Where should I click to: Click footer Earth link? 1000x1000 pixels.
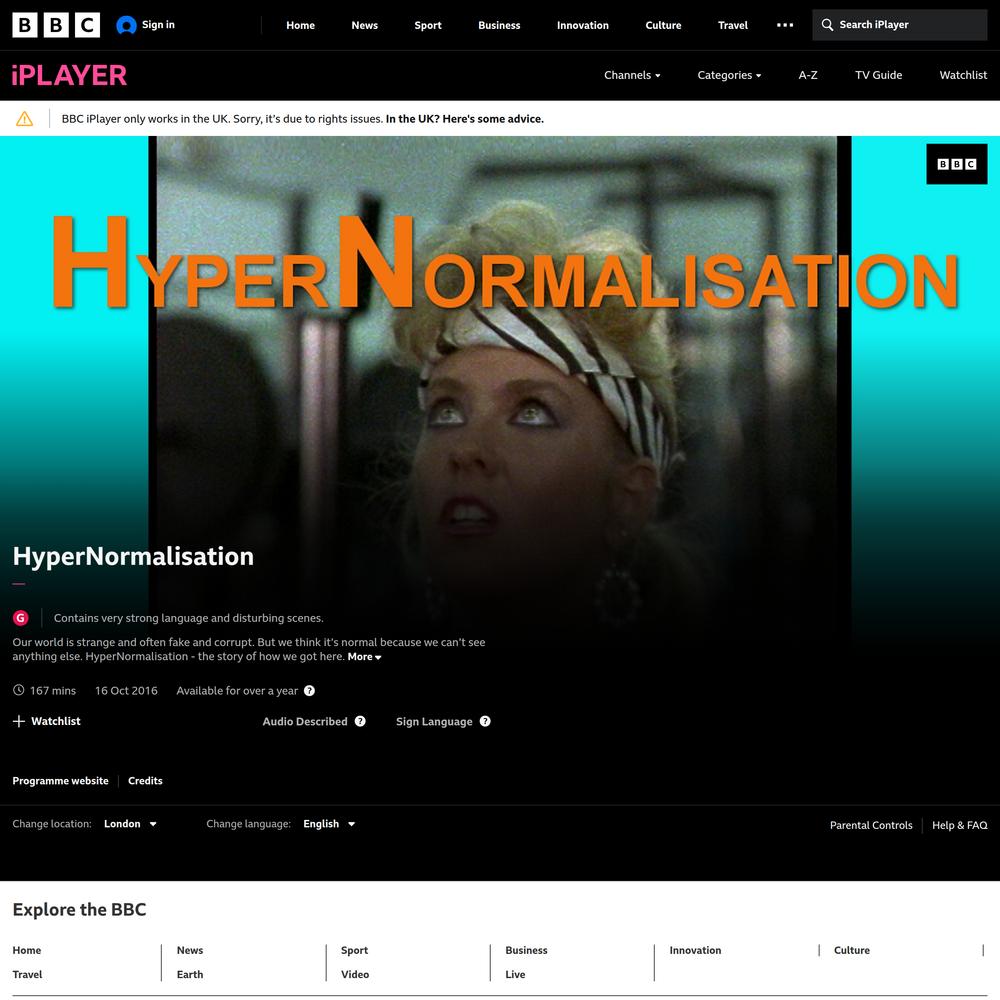click(190, 974)
